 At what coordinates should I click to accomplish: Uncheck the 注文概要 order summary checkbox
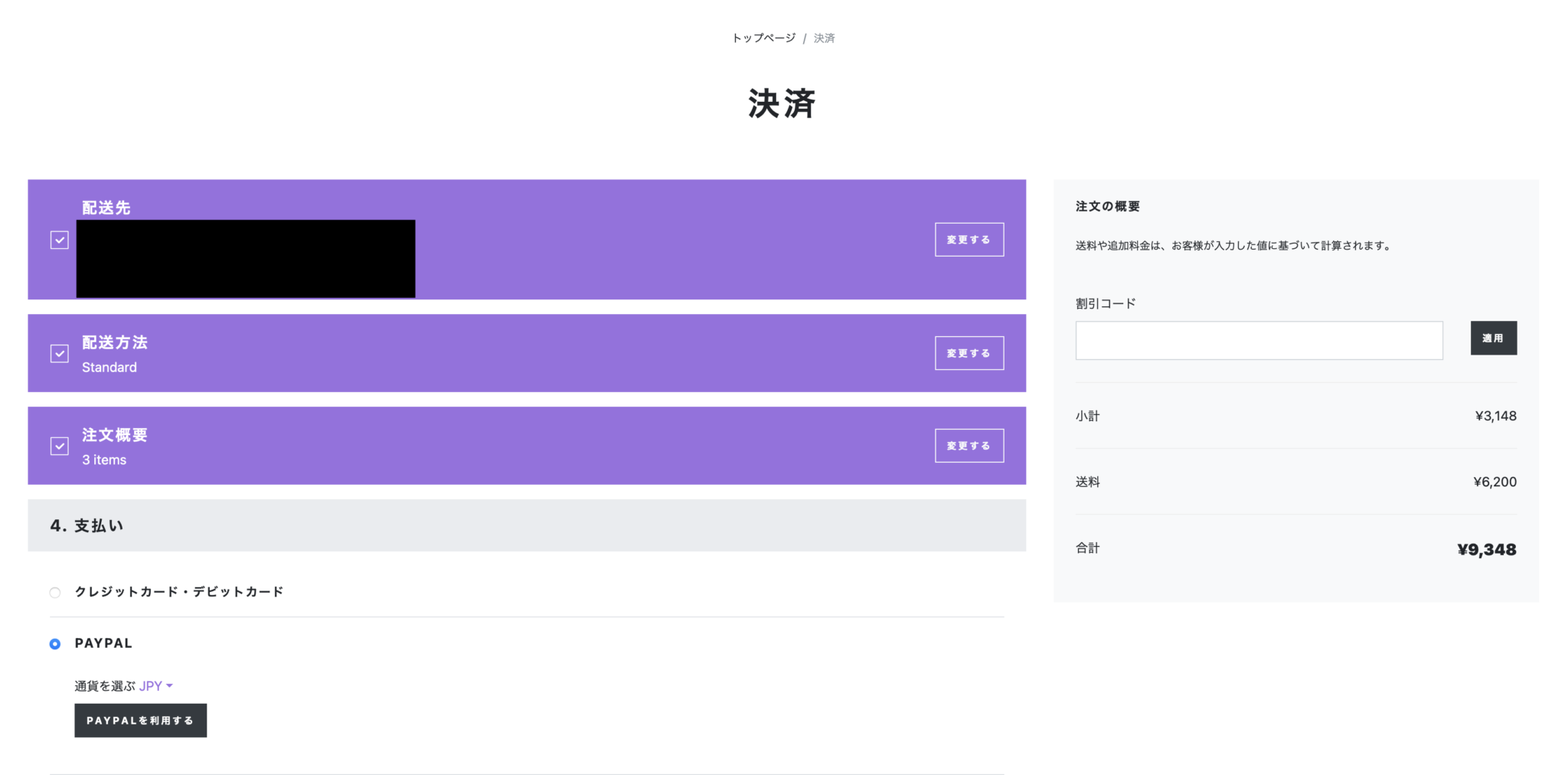59,446
